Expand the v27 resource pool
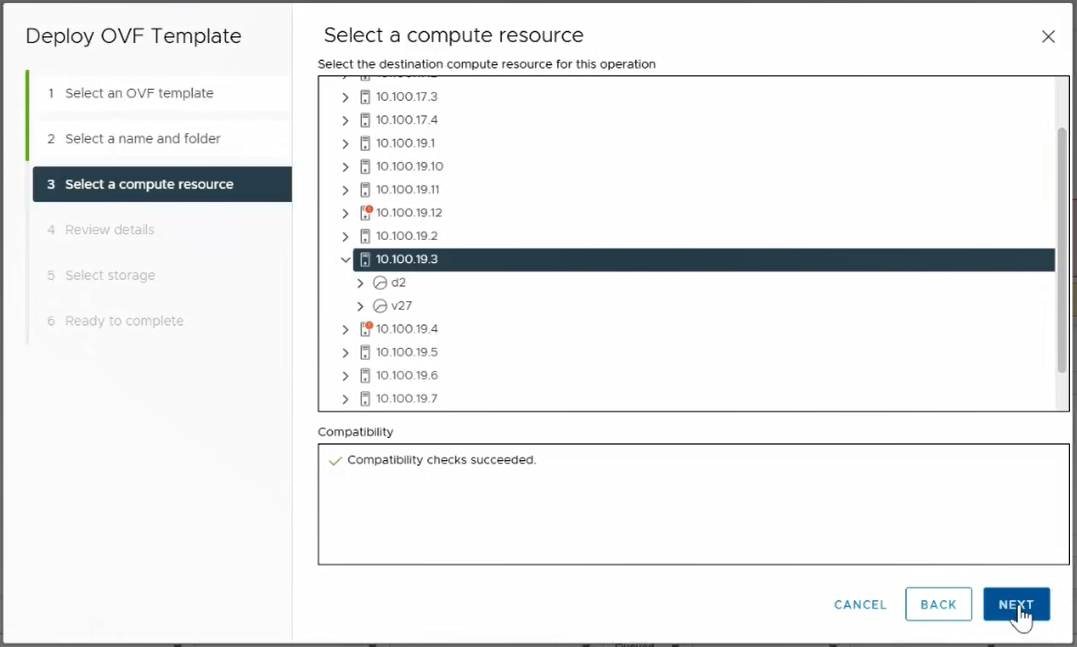This screenshot has width=1077, height=647. click(x=361, y=306)
